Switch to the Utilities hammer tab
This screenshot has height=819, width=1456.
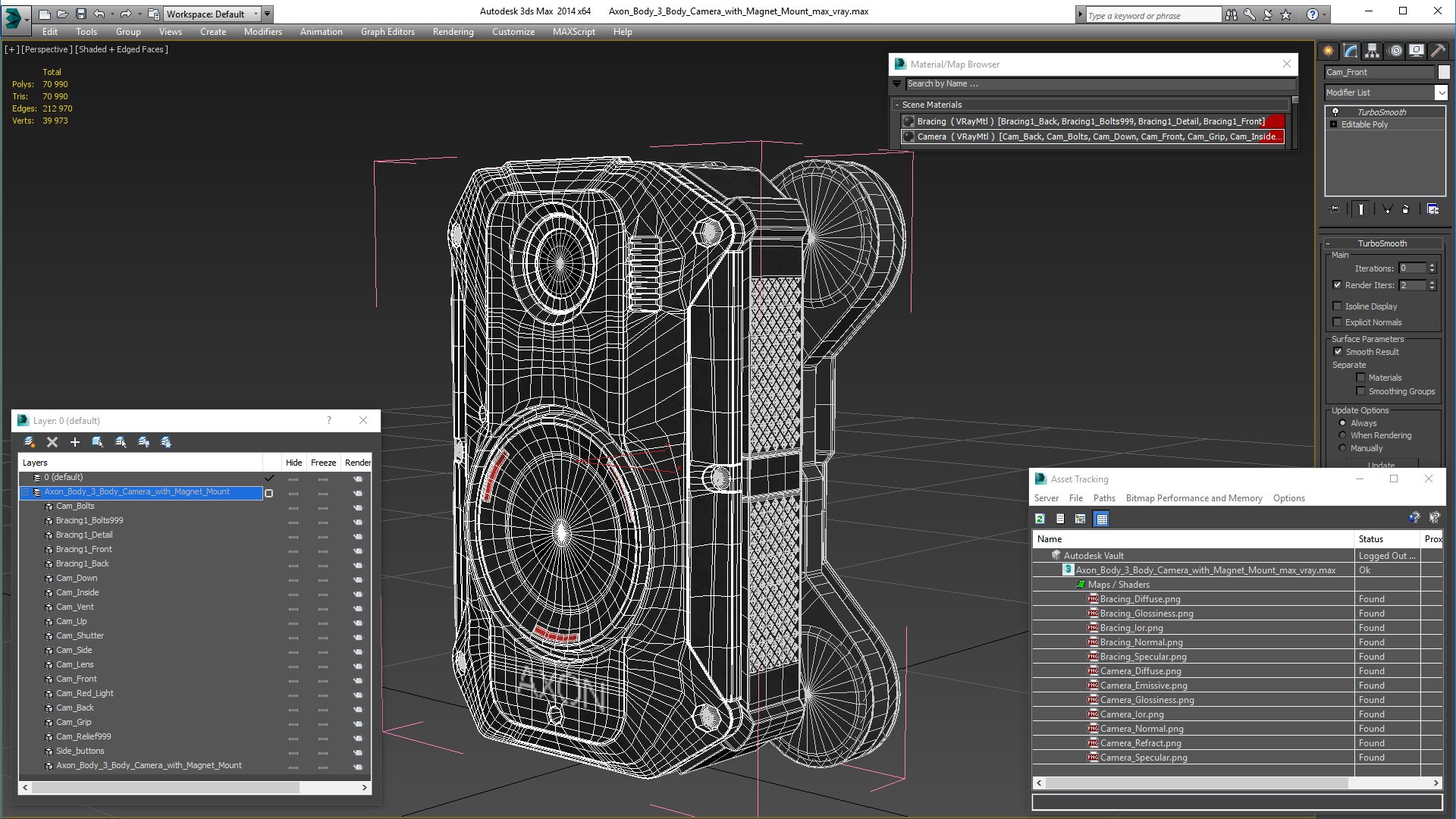(1438, 51)
